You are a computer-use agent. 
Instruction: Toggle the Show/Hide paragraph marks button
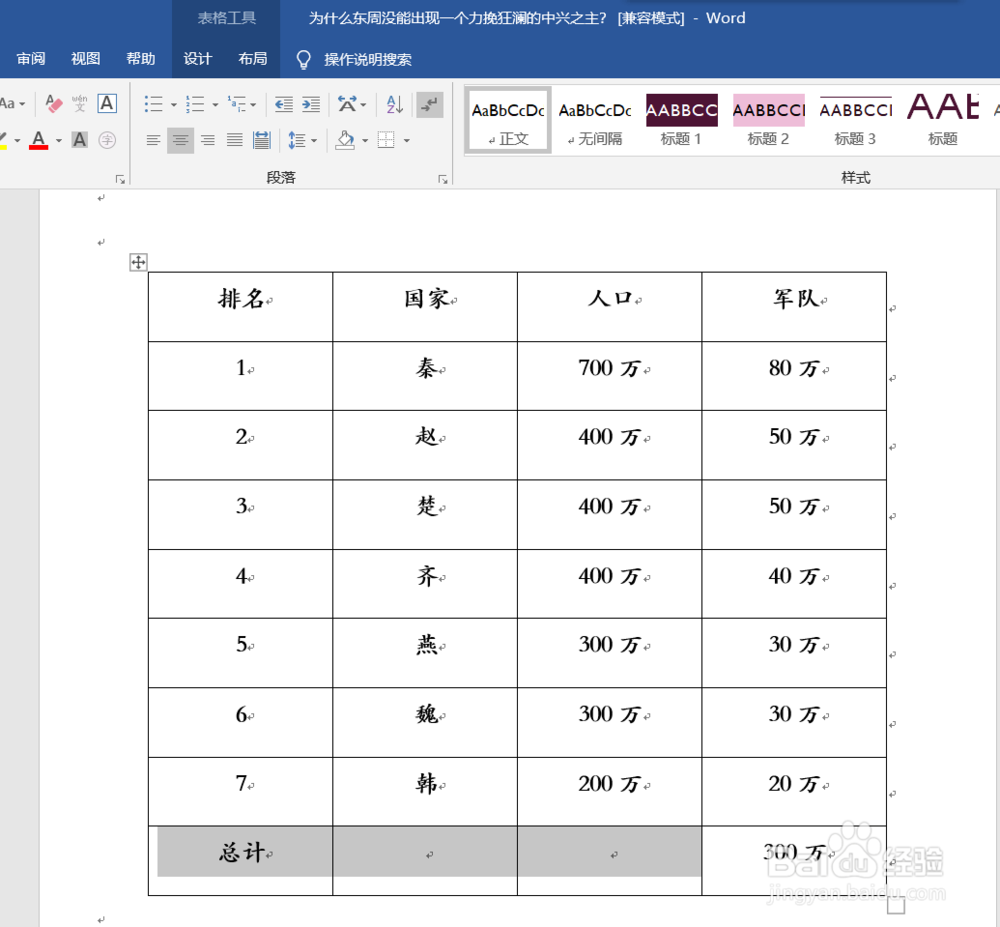pos(430,104)
